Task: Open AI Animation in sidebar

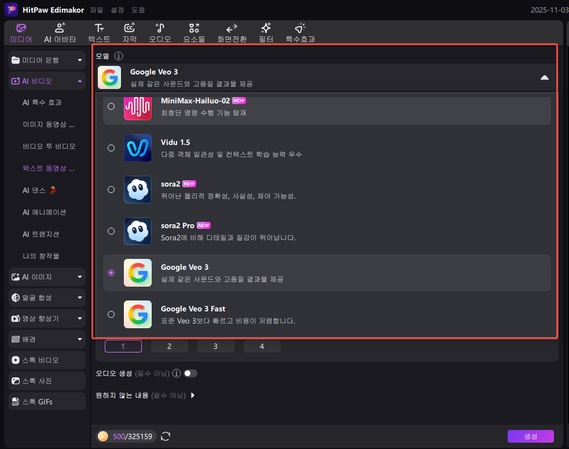Action: [x=44, y=212]
